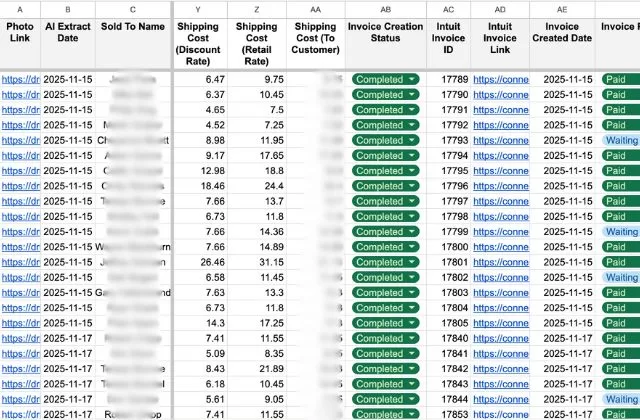Viewport: 640px width, 420px height.
Task: Select the column Y header
Action: pyautogui.click(x=198, y=8)
